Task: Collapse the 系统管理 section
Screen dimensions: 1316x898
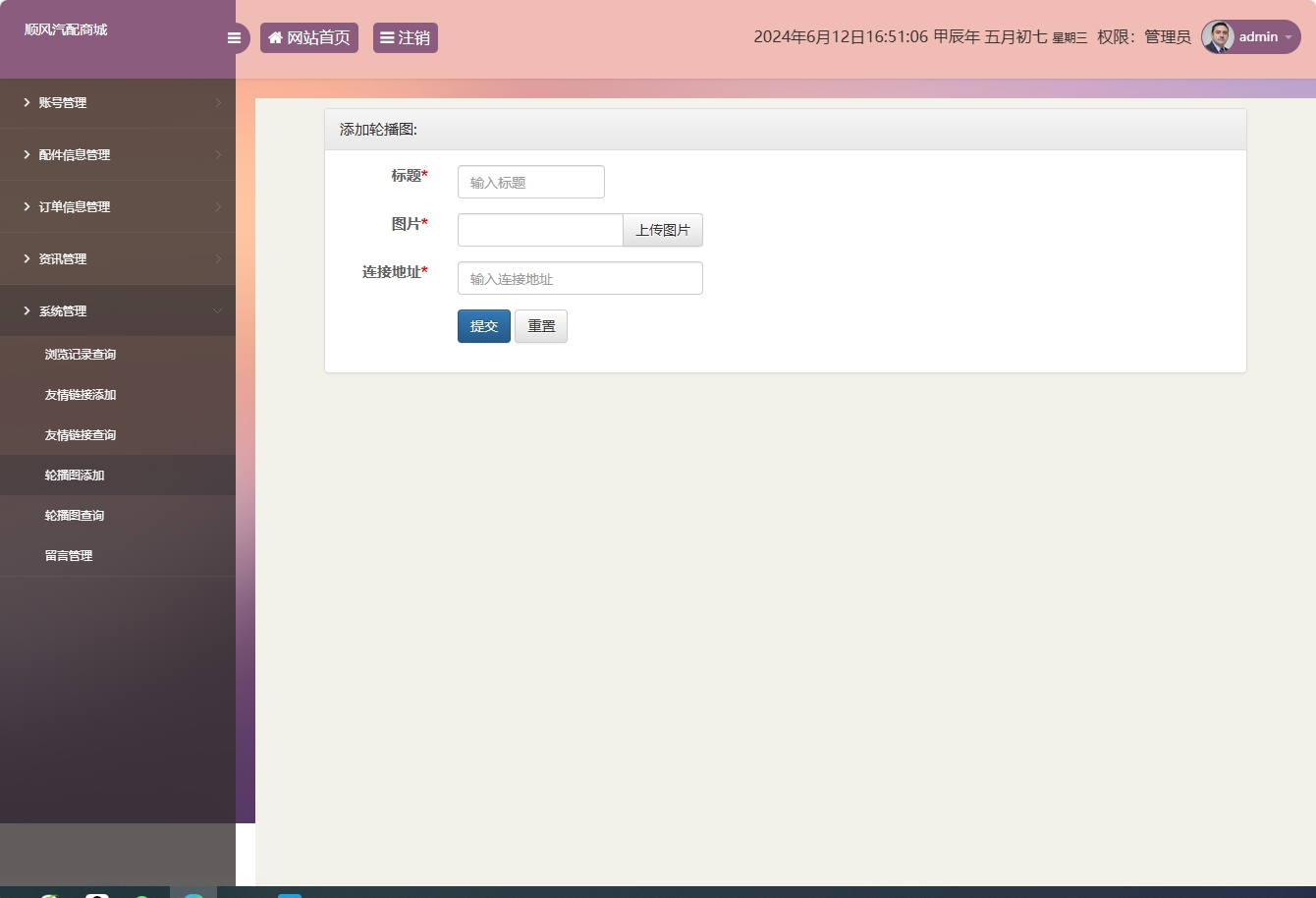Action: (217, 310)
